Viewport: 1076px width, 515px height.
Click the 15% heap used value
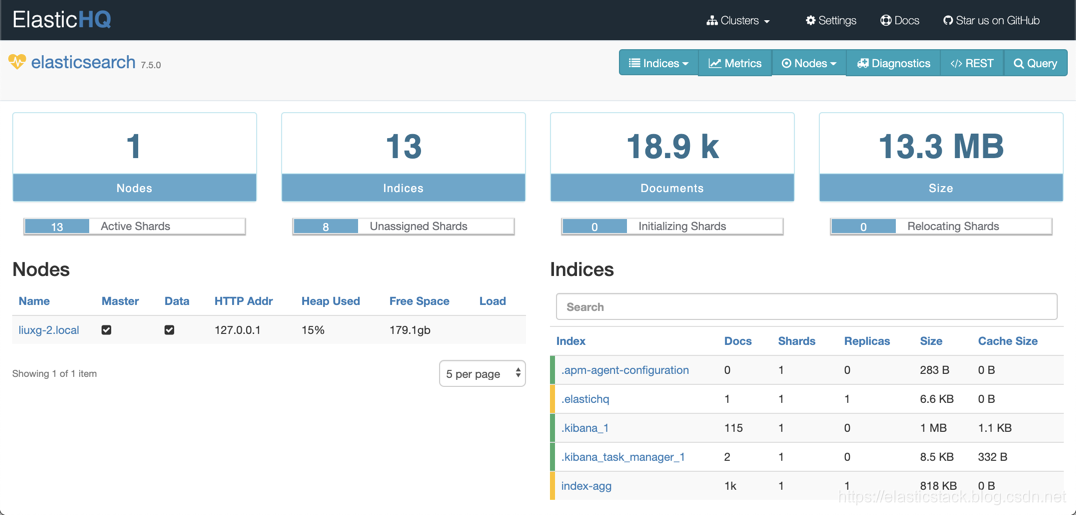pos(313,330)
